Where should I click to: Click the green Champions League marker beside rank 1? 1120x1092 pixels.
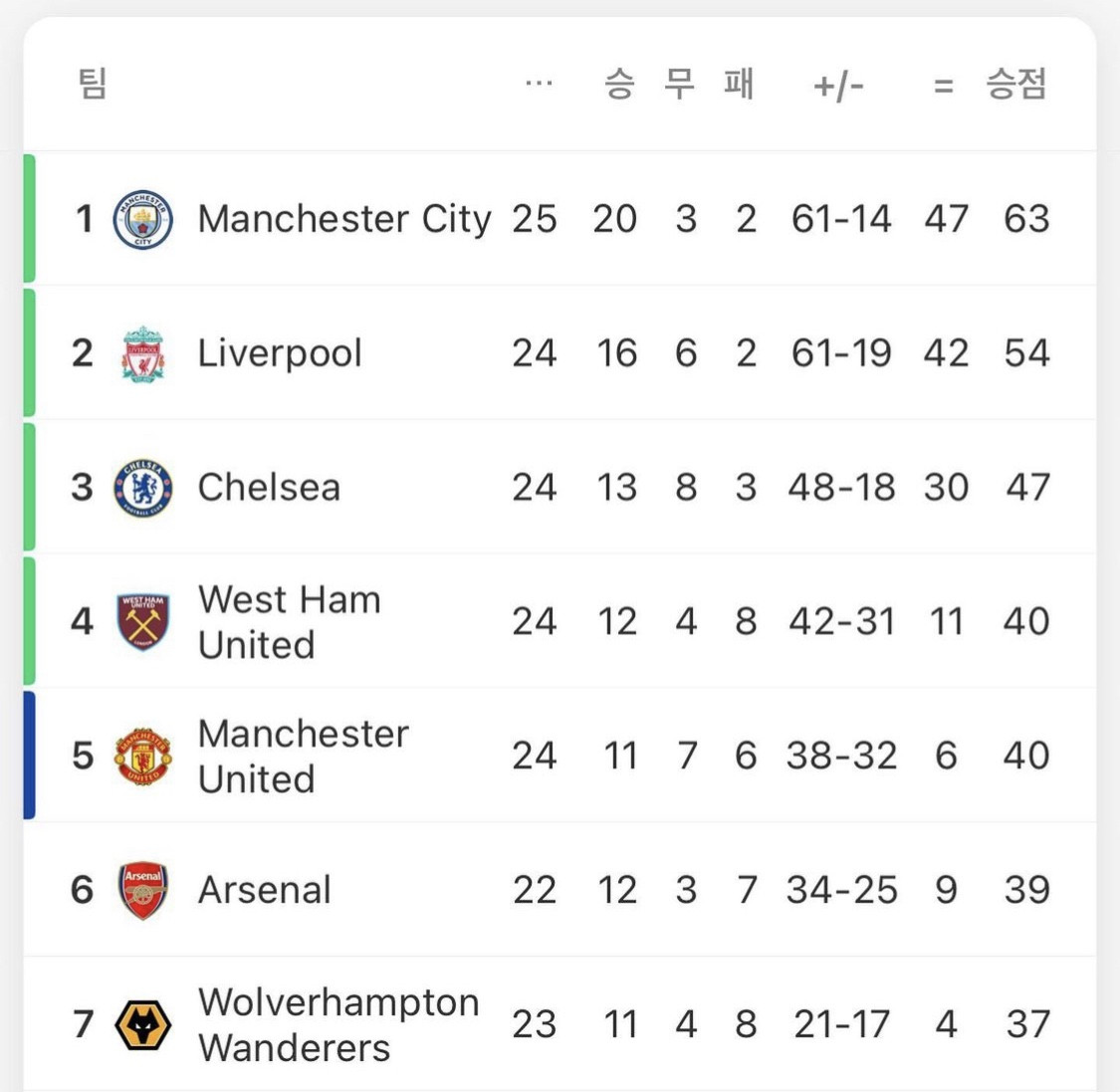29,219
